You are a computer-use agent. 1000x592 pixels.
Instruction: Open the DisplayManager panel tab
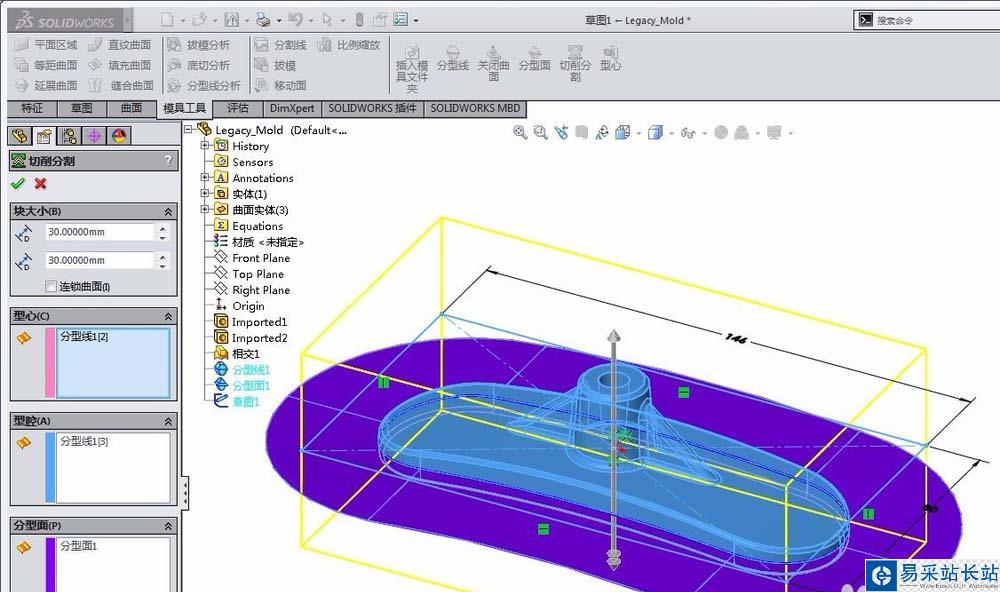(119, 136)
